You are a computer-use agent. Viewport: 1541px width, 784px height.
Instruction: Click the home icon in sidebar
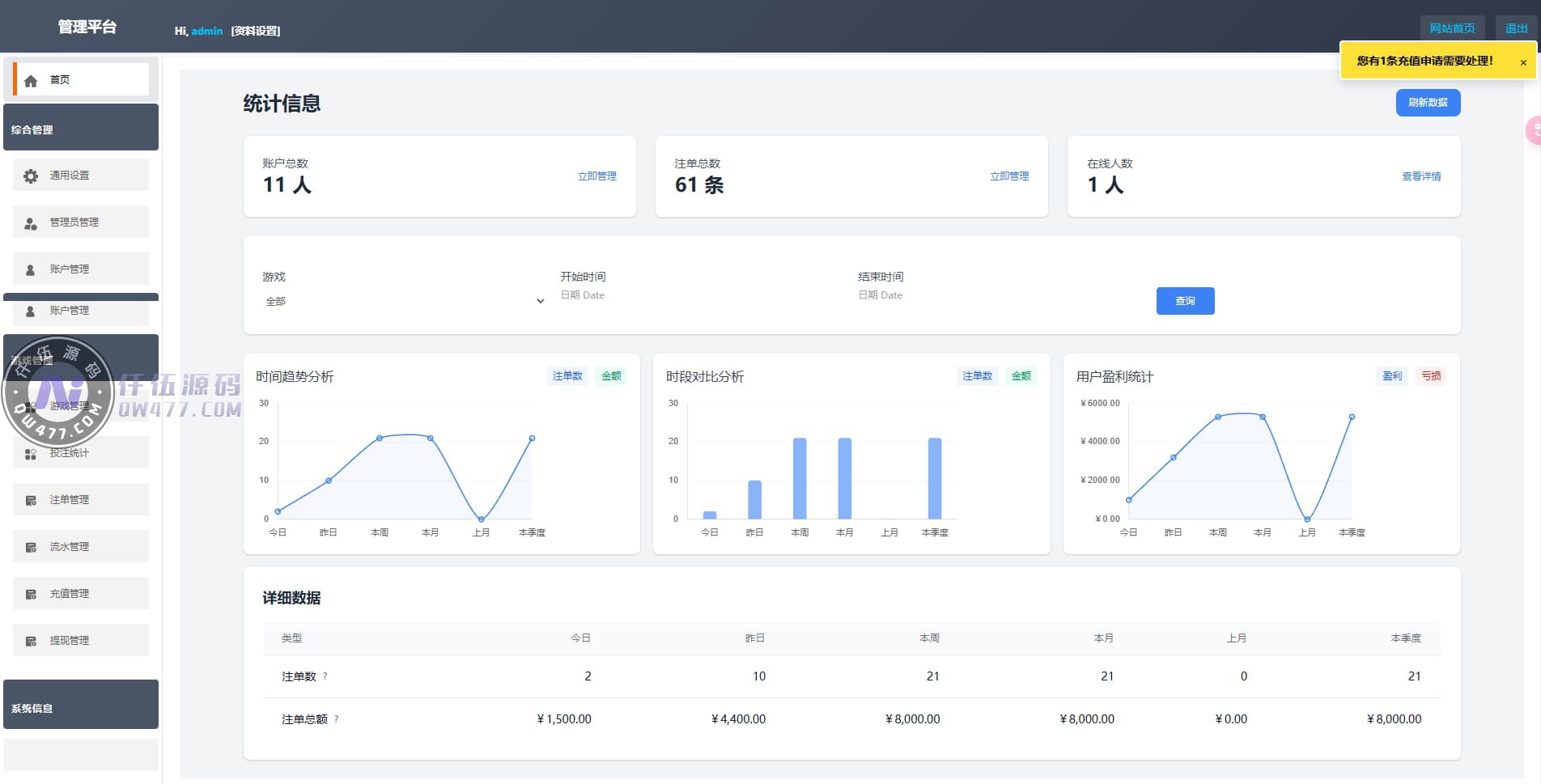click(31, 80)
